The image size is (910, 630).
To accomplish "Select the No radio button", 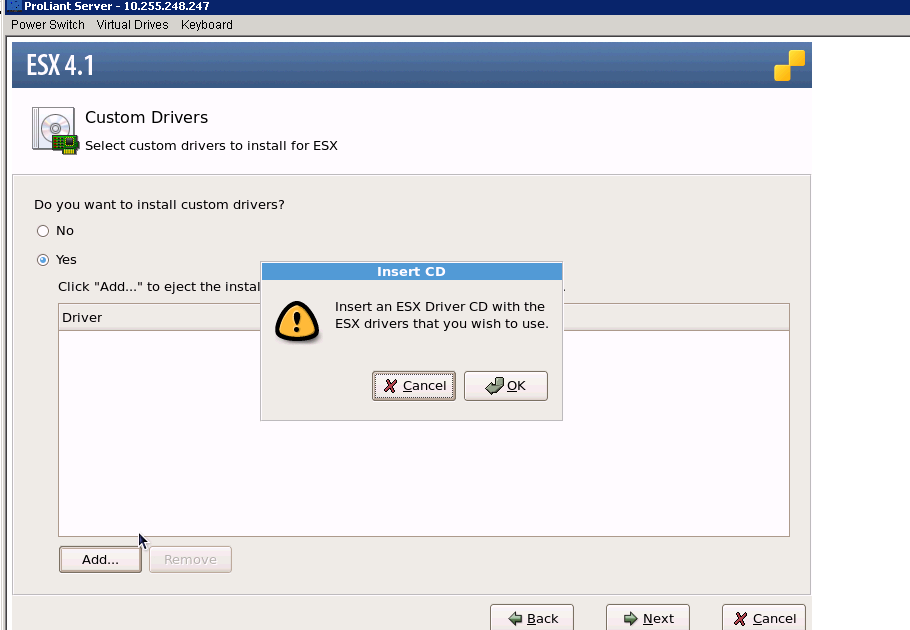I will click(43, 231).
